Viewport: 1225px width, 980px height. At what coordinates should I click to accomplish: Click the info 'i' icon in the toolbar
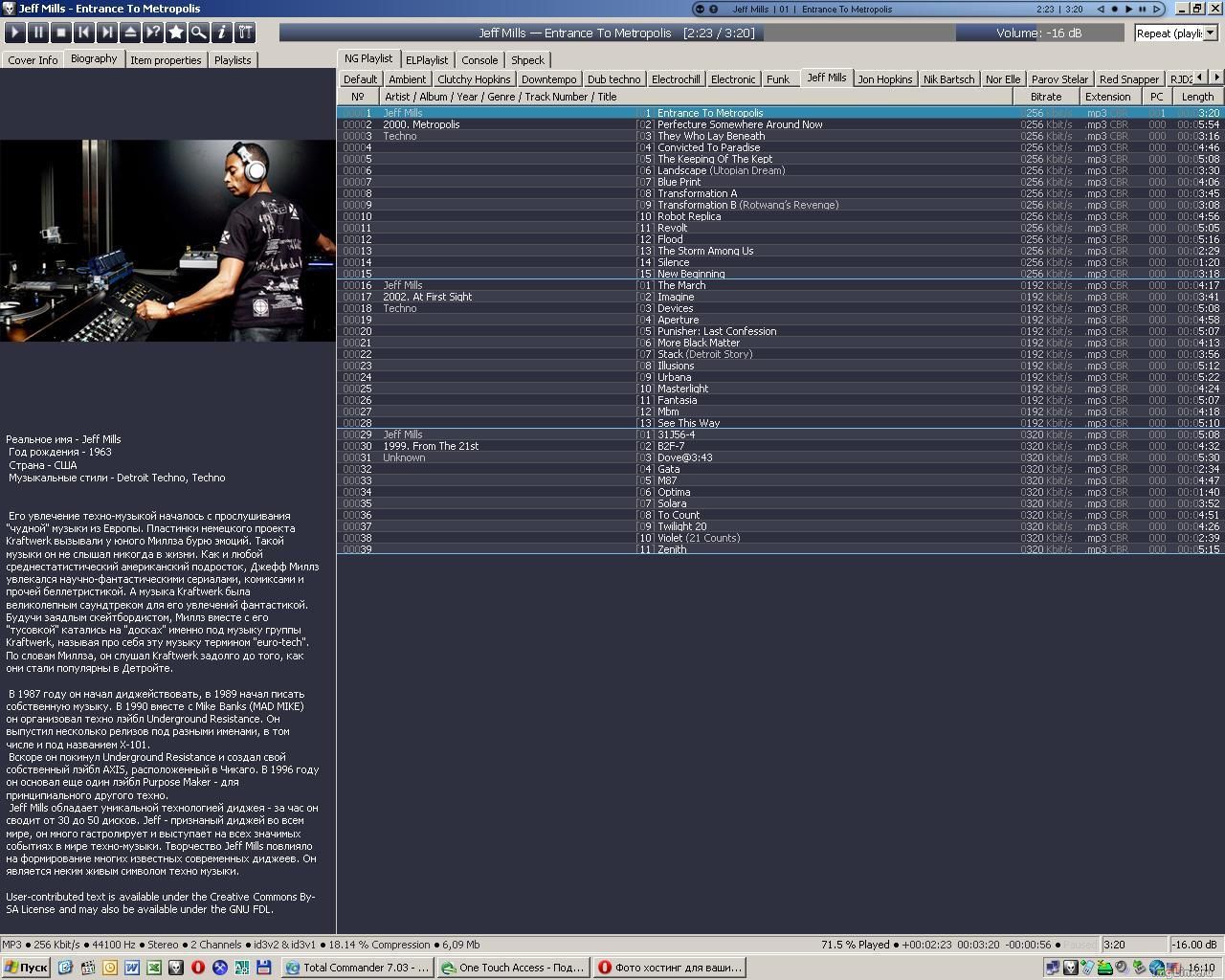tap(221, 33)
